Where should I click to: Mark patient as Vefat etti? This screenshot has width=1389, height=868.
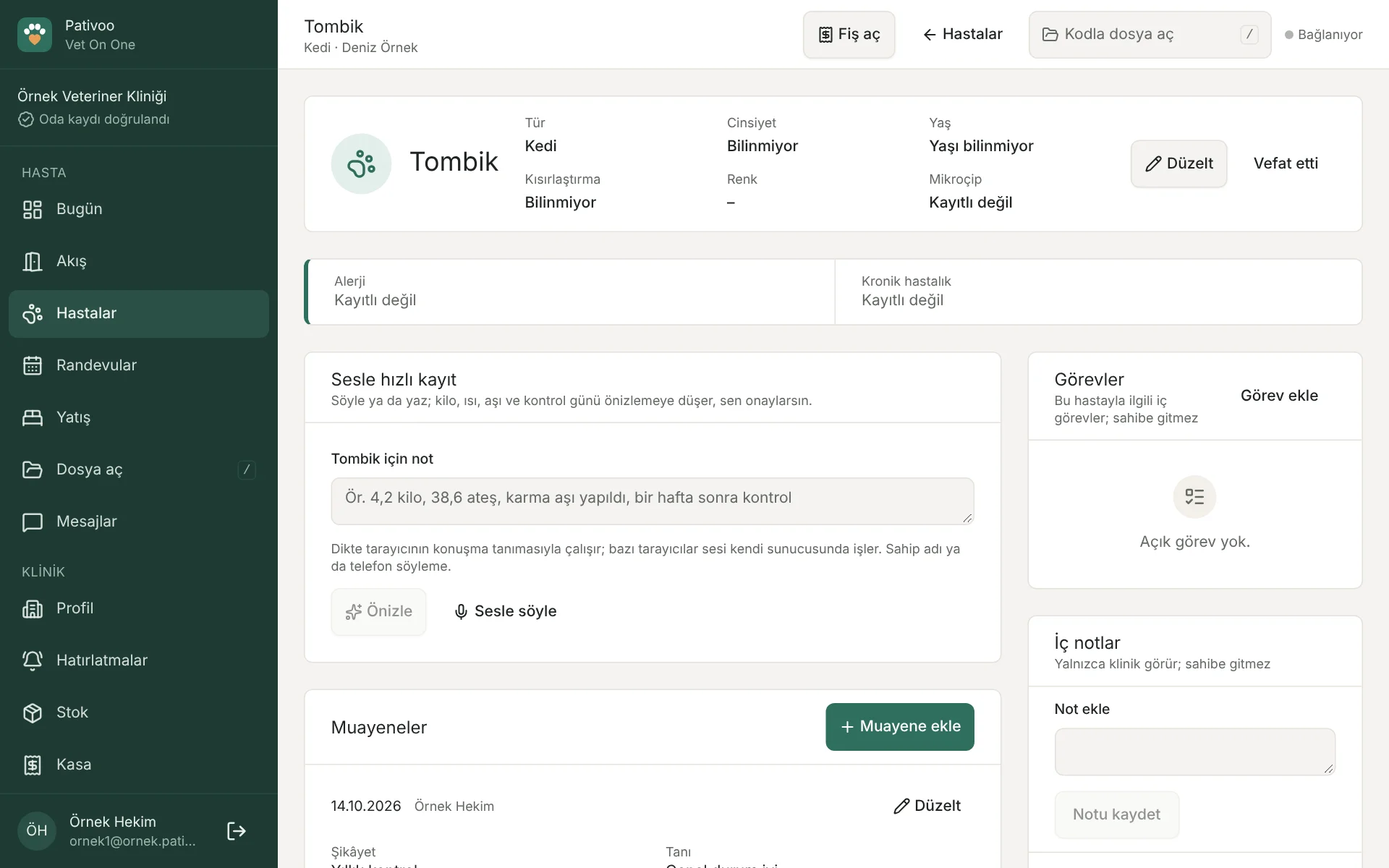[1286, 163]
